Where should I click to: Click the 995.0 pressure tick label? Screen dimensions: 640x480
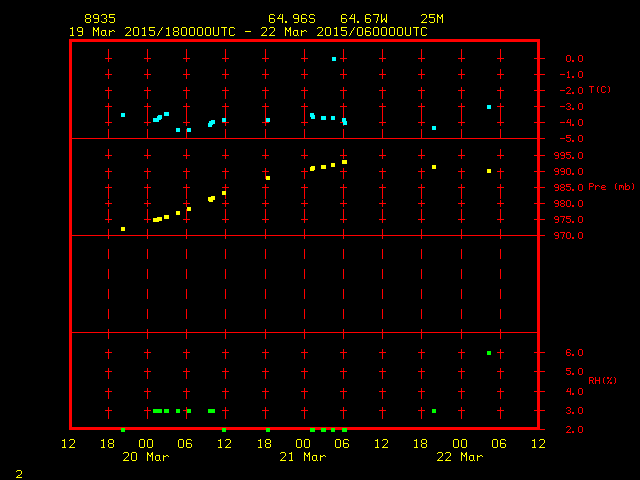click(x=569, y=156)
